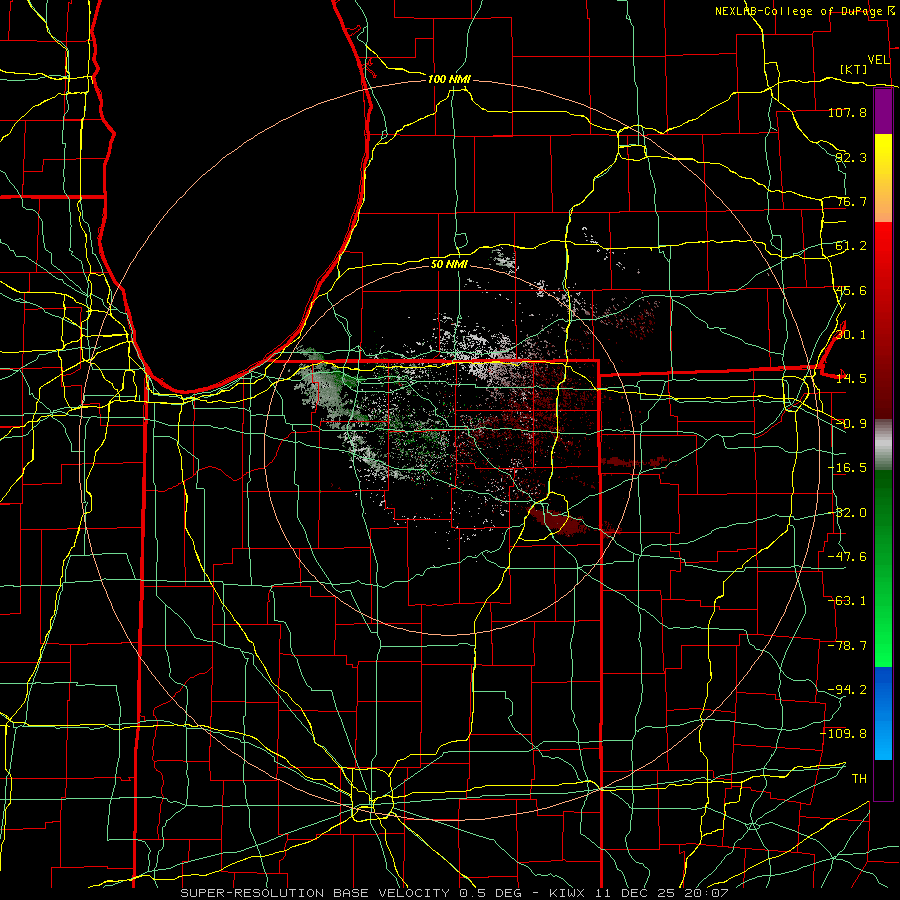The image size is (900, 900).
Task: Click the 92.3 velocity legend value
Action: pos(851,157)
